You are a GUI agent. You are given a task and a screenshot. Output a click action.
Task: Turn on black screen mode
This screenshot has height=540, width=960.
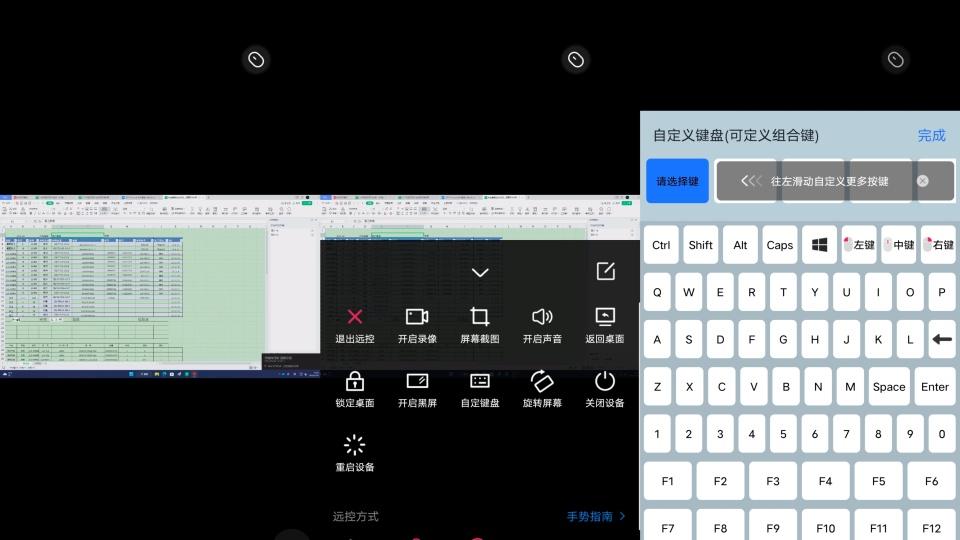point(417,381)
